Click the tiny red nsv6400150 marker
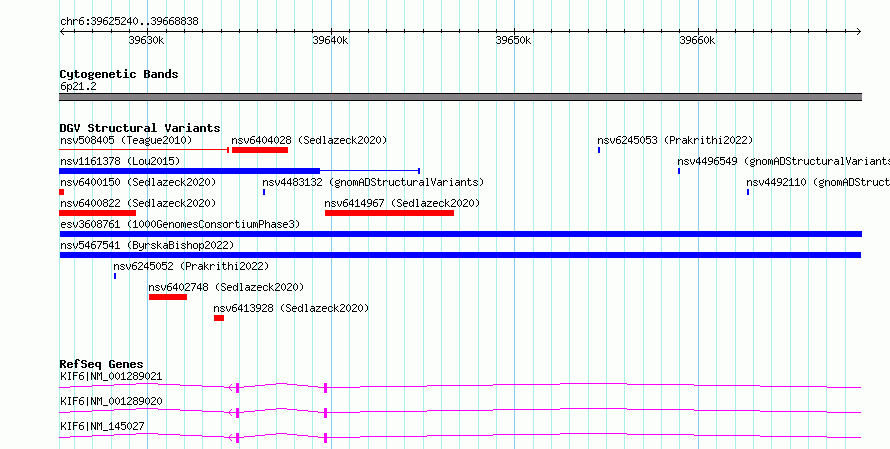The width and height of the screenshot is (890, 449). coord(62,192)
